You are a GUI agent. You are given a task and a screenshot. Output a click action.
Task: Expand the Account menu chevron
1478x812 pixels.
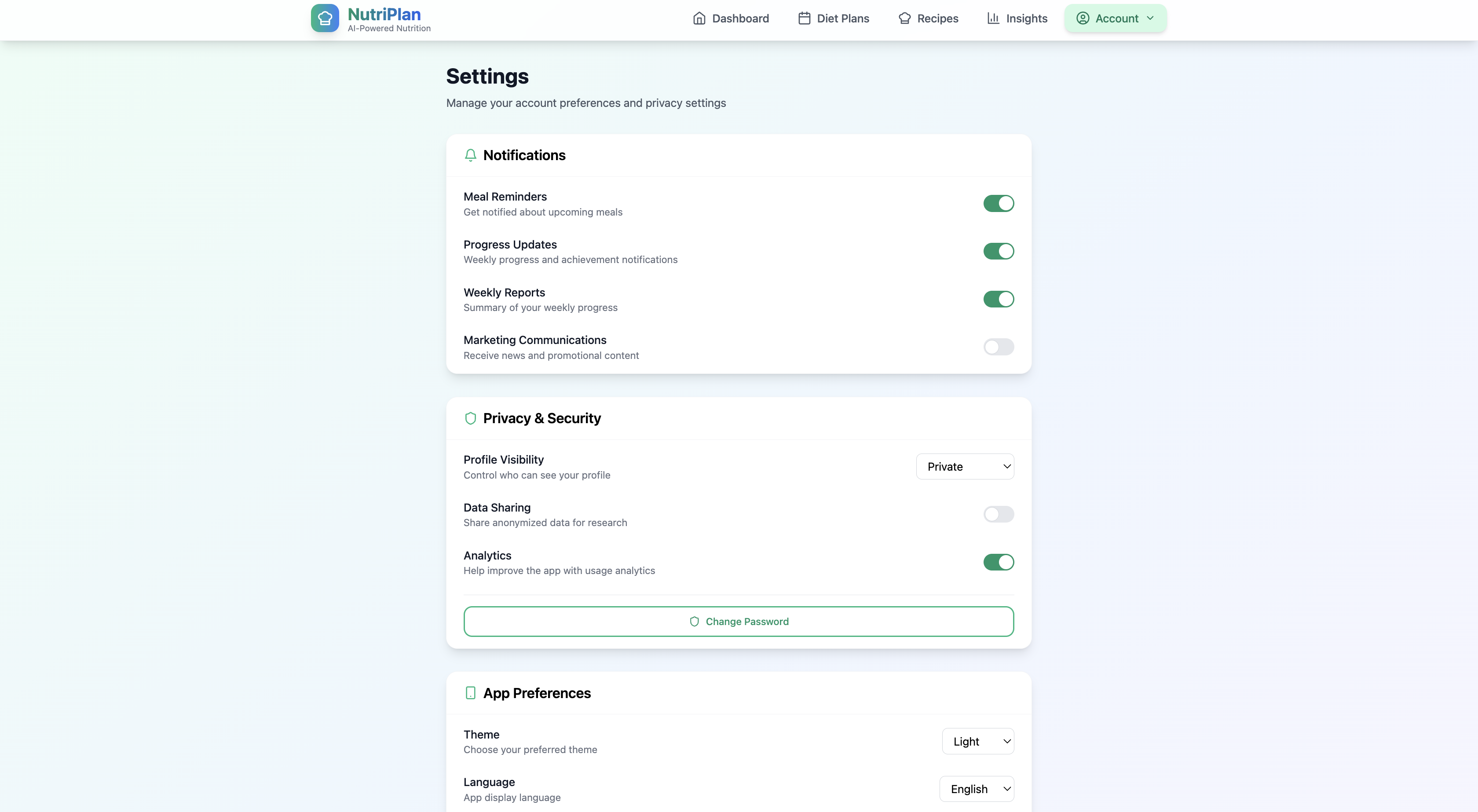(1150, 18)
